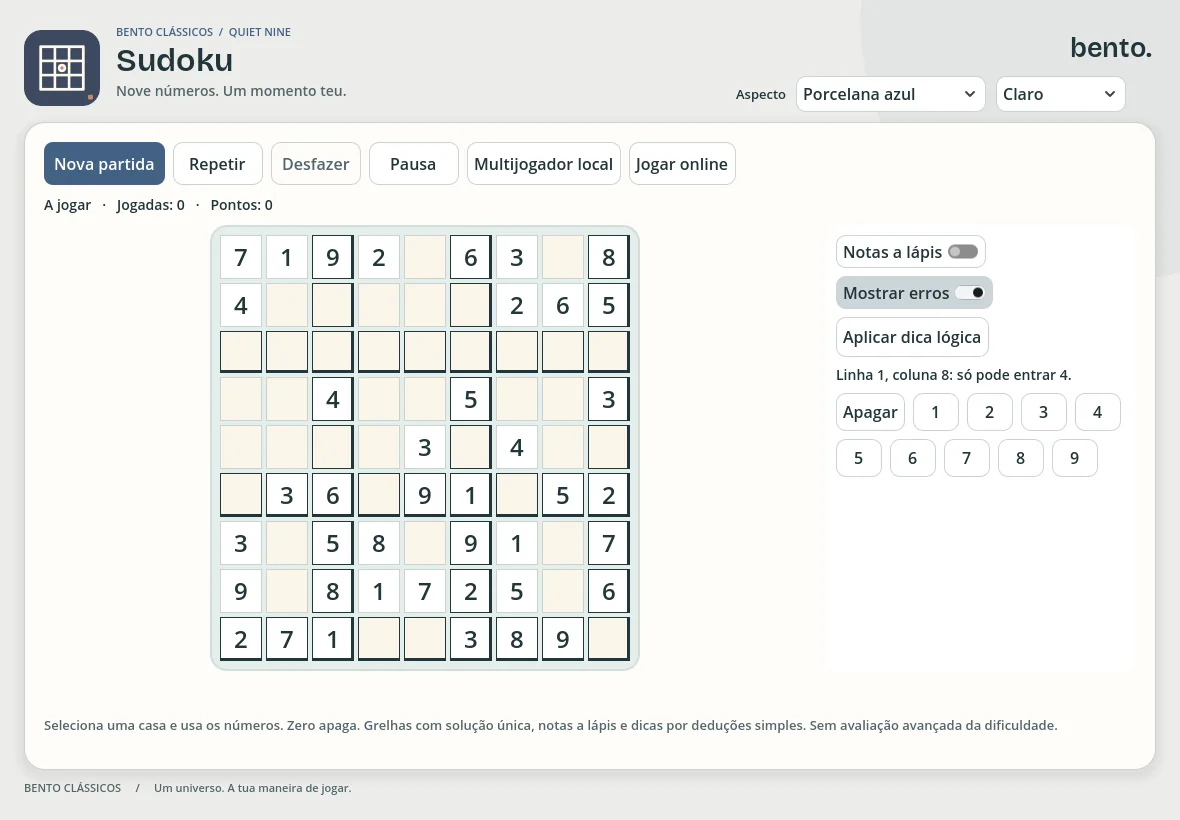This screenshot has height=820, width=1180.
Task: Click the 'A jogar' status text
Action: (x=67, y=205)
